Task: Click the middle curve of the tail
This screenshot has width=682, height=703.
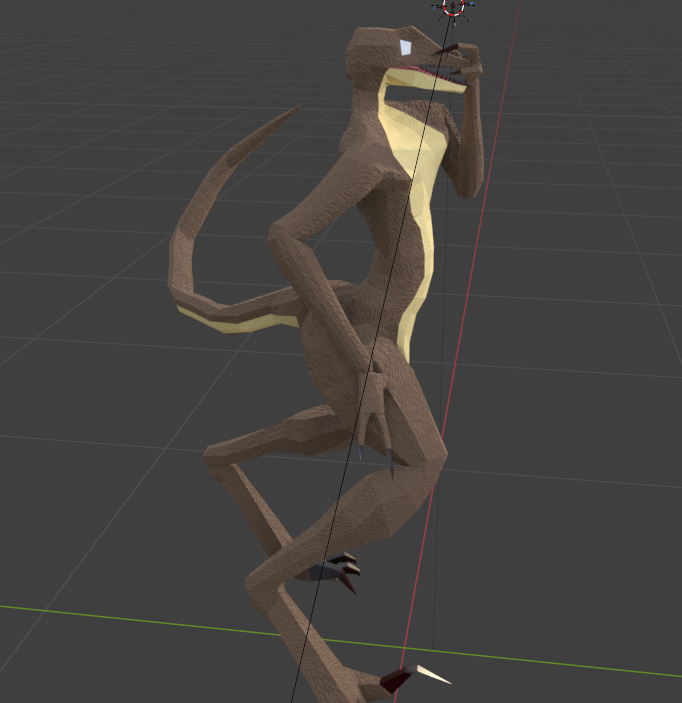Action: 187,250
